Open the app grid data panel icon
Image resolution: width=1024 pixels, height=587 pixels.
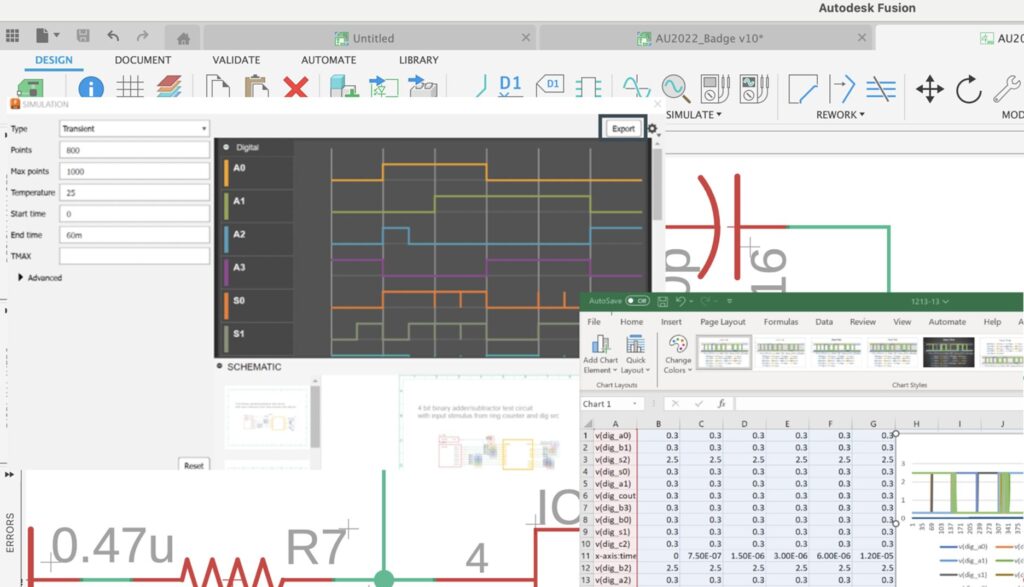(x=12, y=35)
